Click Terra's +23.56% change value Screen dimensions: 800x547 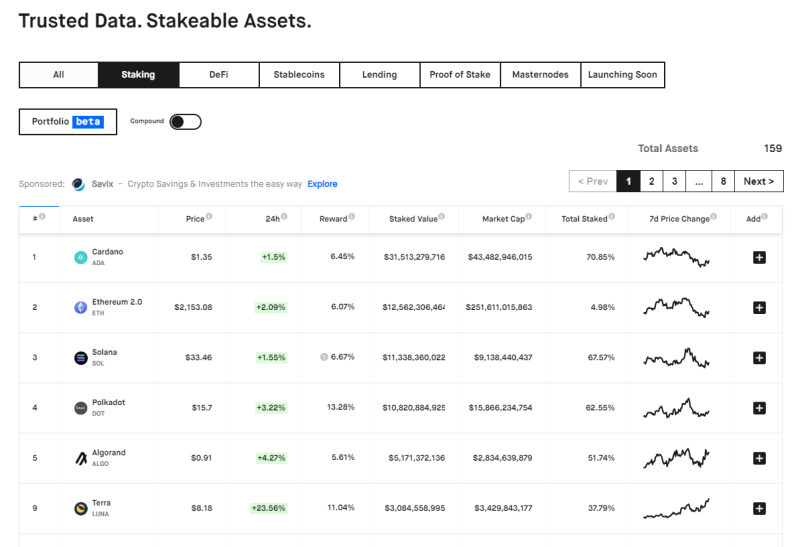[x=268, y=508]
